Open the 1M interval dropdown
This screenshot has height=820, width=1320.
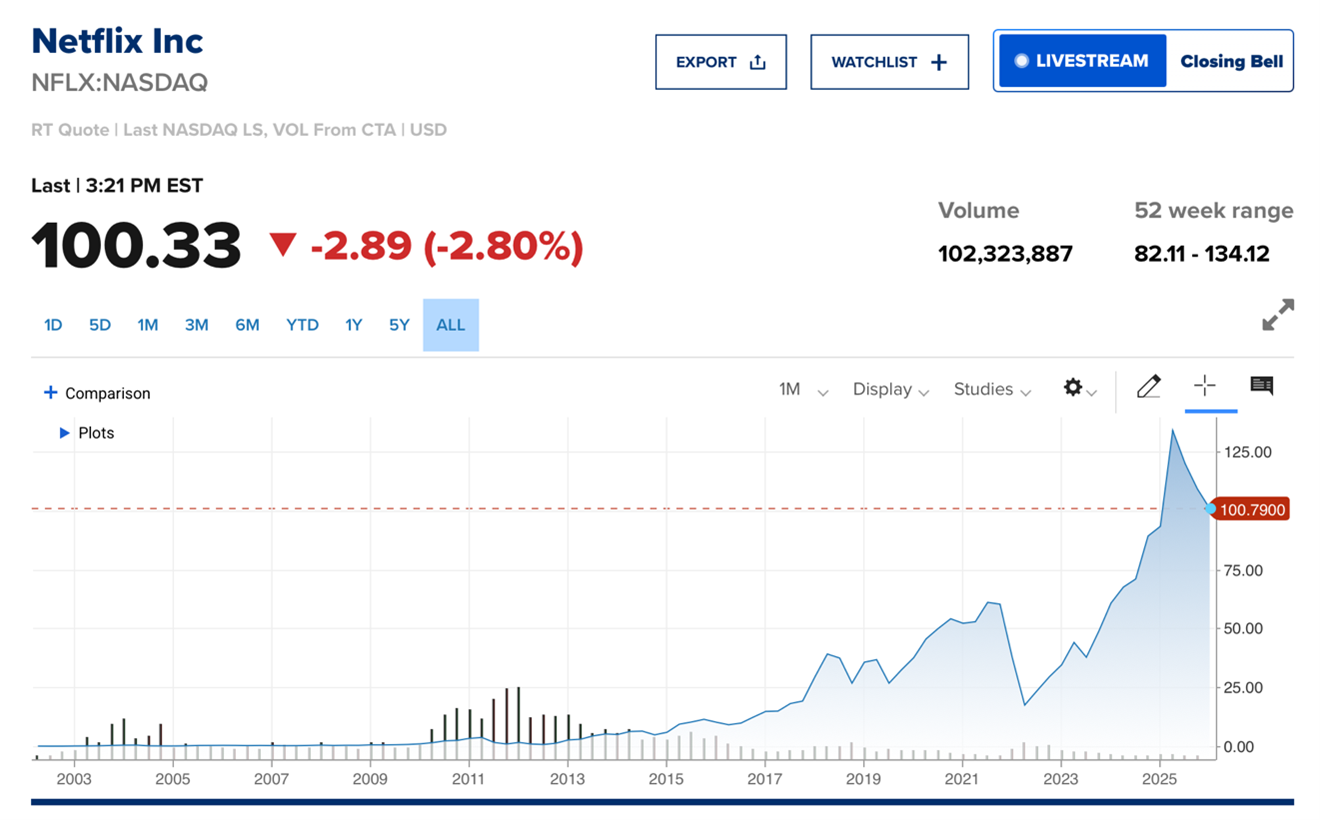tap(803, 390)
